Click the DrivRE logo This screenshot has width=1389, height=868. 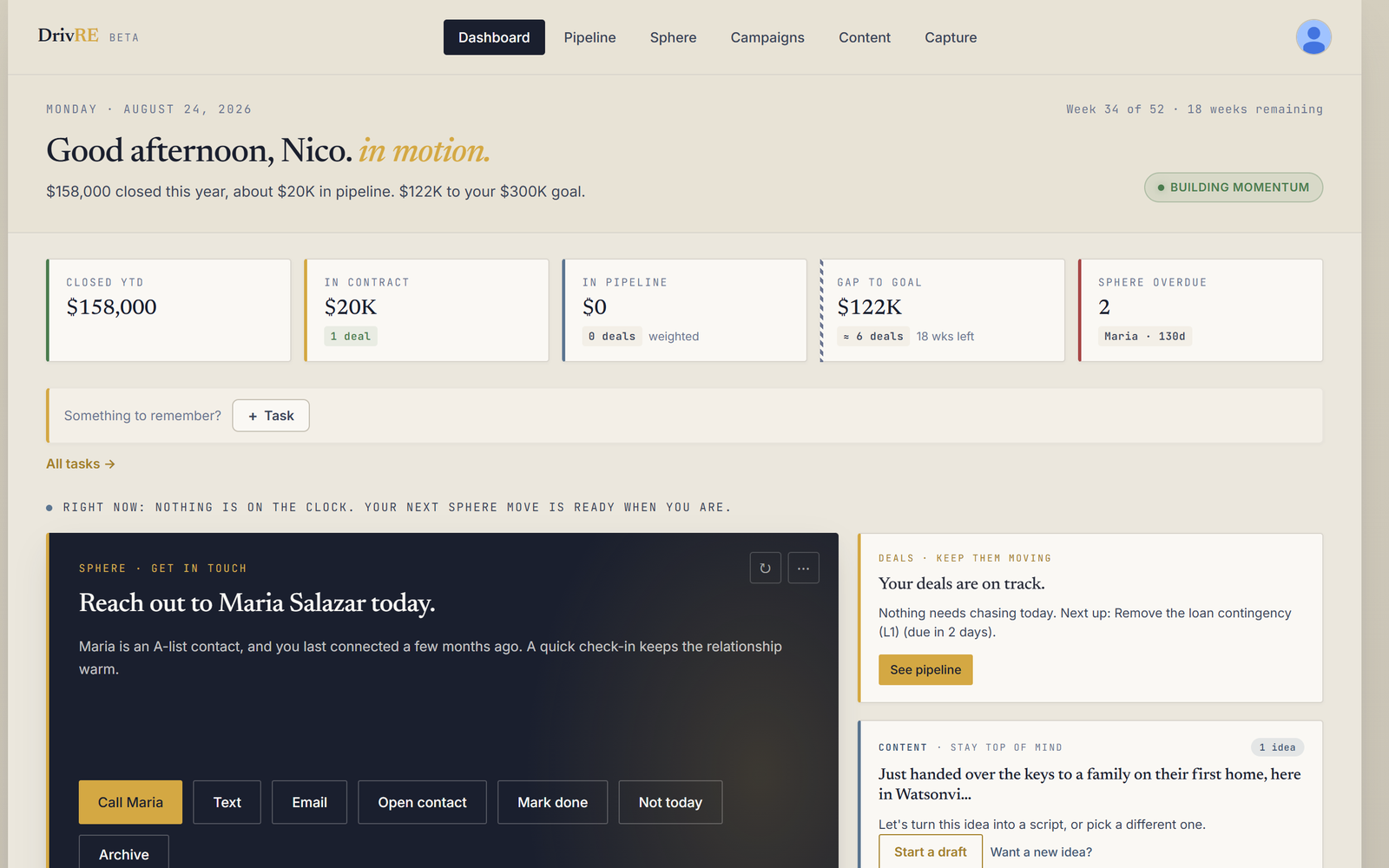69,36
